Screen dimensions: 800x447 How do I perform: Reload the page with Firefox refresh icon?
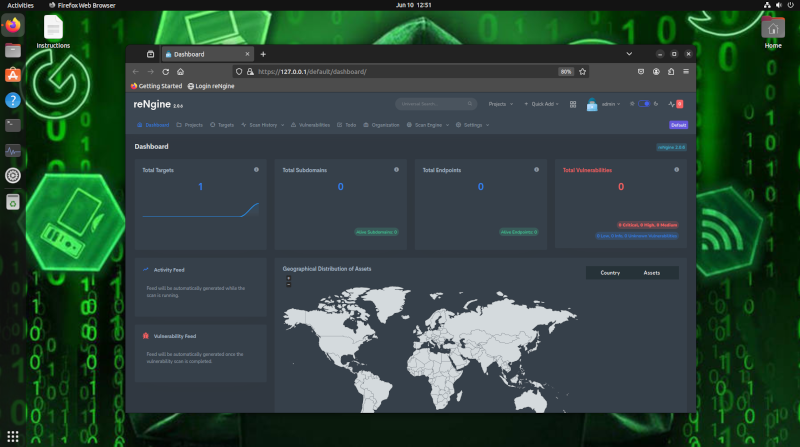click(x=166, y=72)
